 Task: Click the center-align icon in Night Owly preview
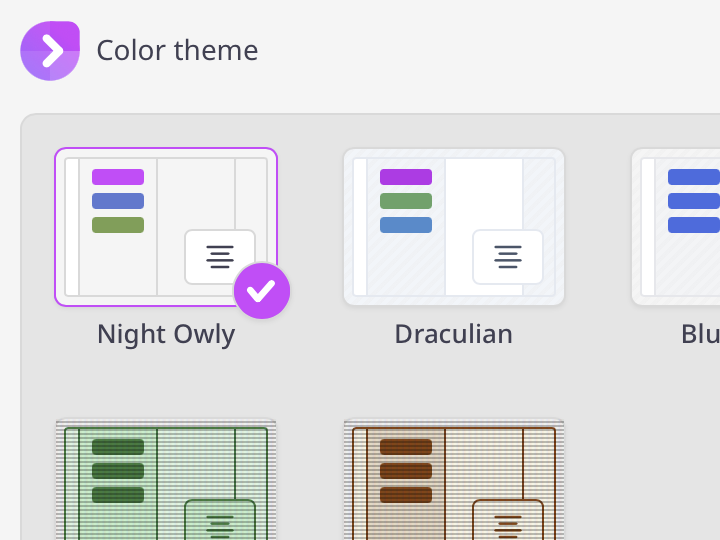(x=220, y=257)
